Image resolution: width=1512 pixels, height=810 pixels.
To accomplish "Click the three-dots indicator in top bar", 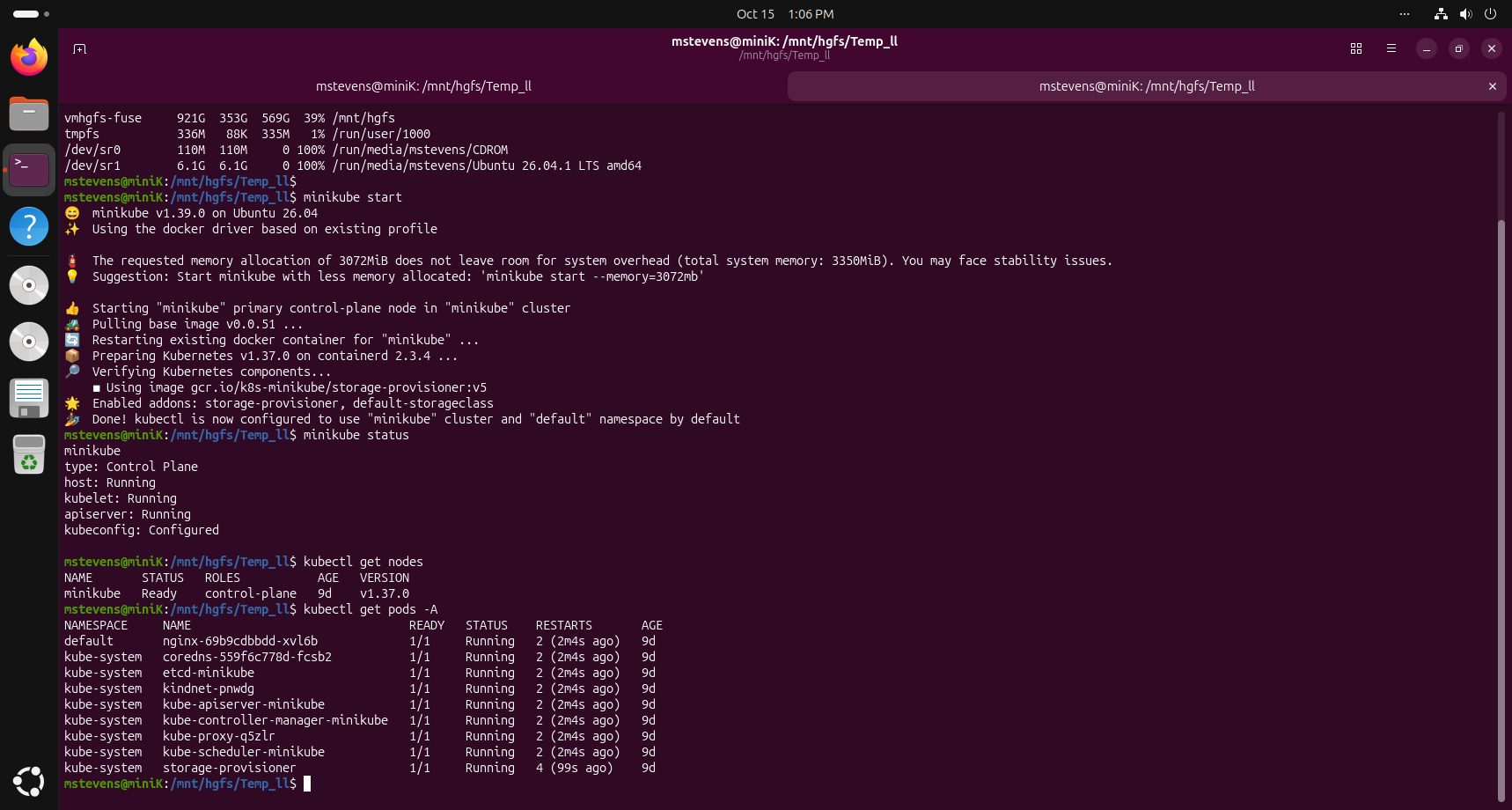I will [1405, 14].
